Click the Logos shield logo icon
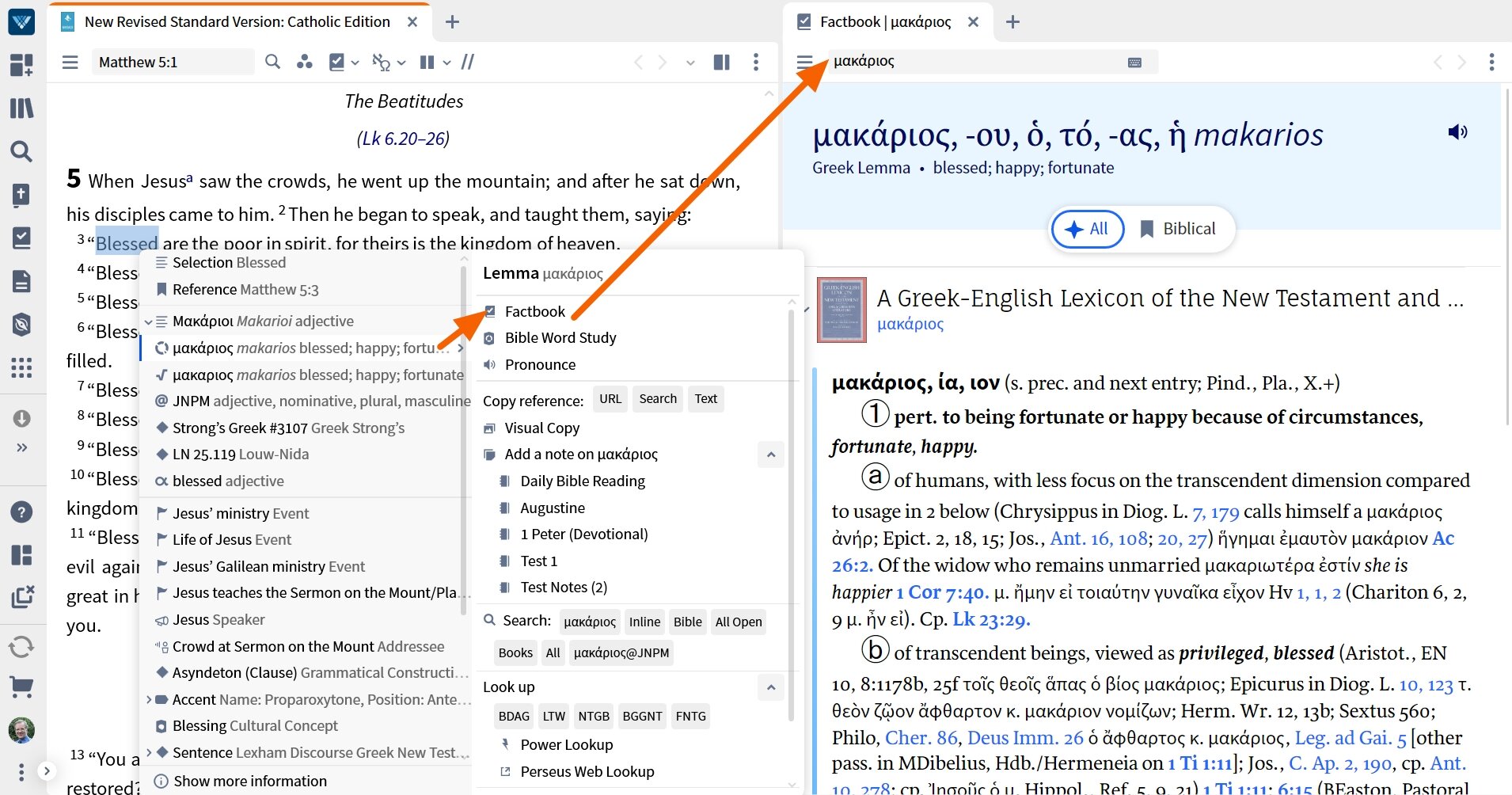1512x795 pixels. (21, 21)
